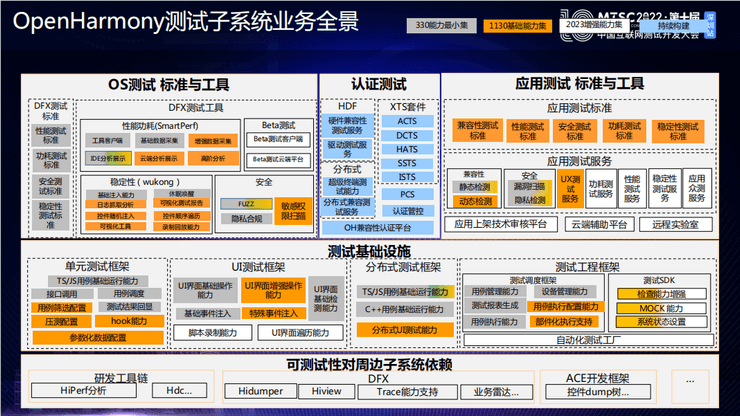Click the '压测配置' box
740x416 pixels.
click(62, 322)
